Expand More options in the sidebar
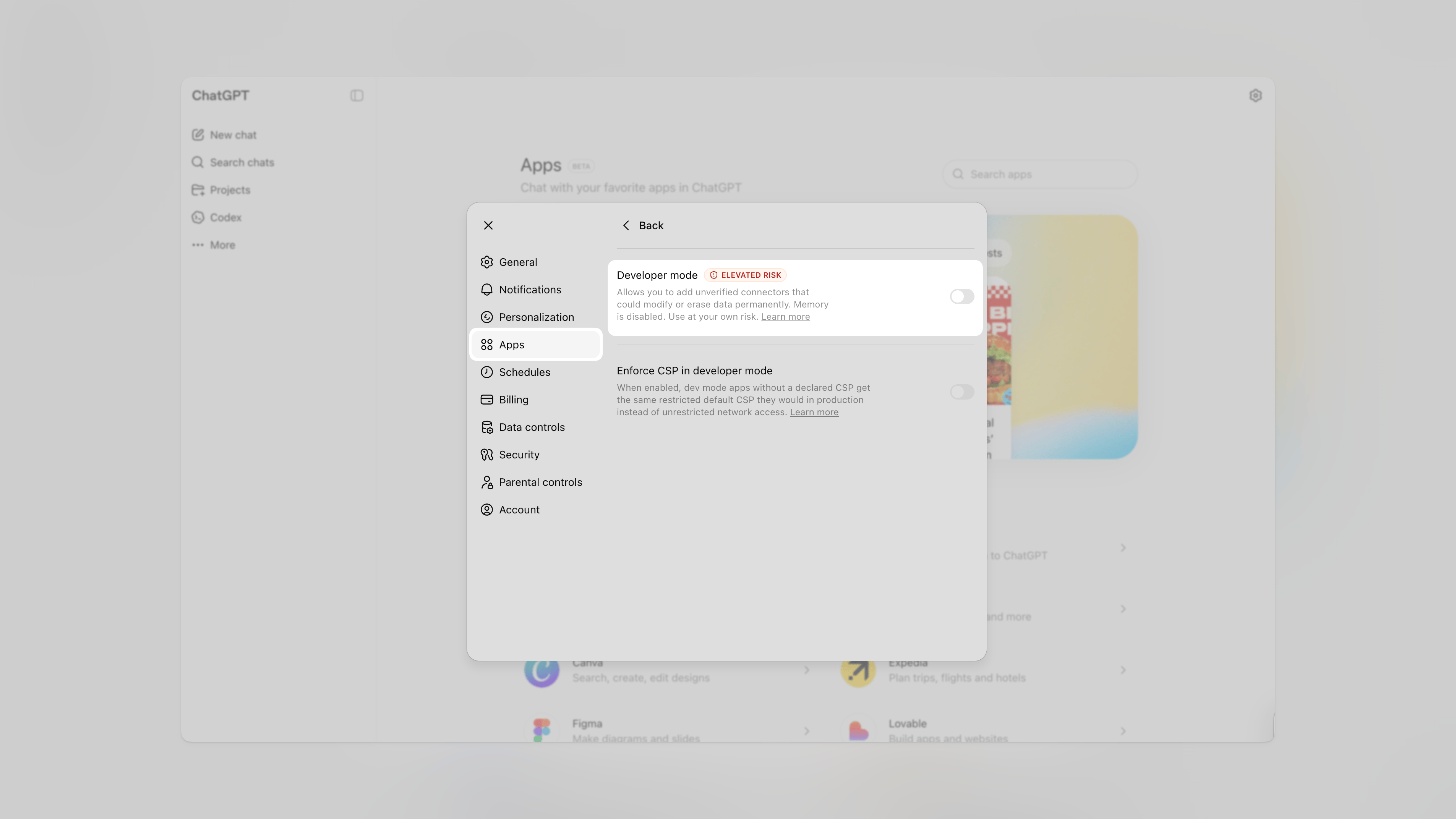 pos(214,245)
